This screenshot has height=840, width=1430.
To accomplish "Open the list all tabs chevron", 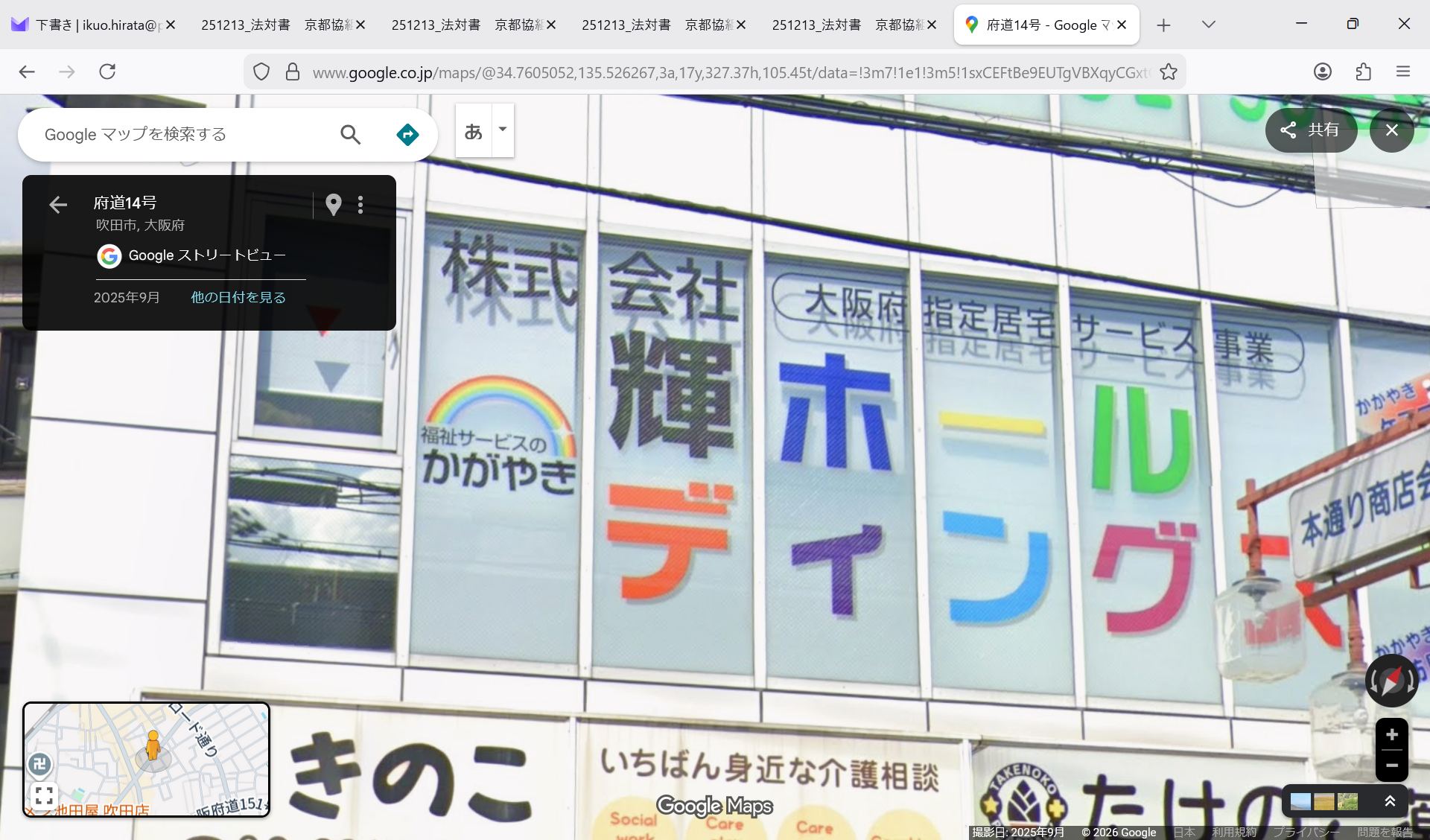I will coord(1208,25).
